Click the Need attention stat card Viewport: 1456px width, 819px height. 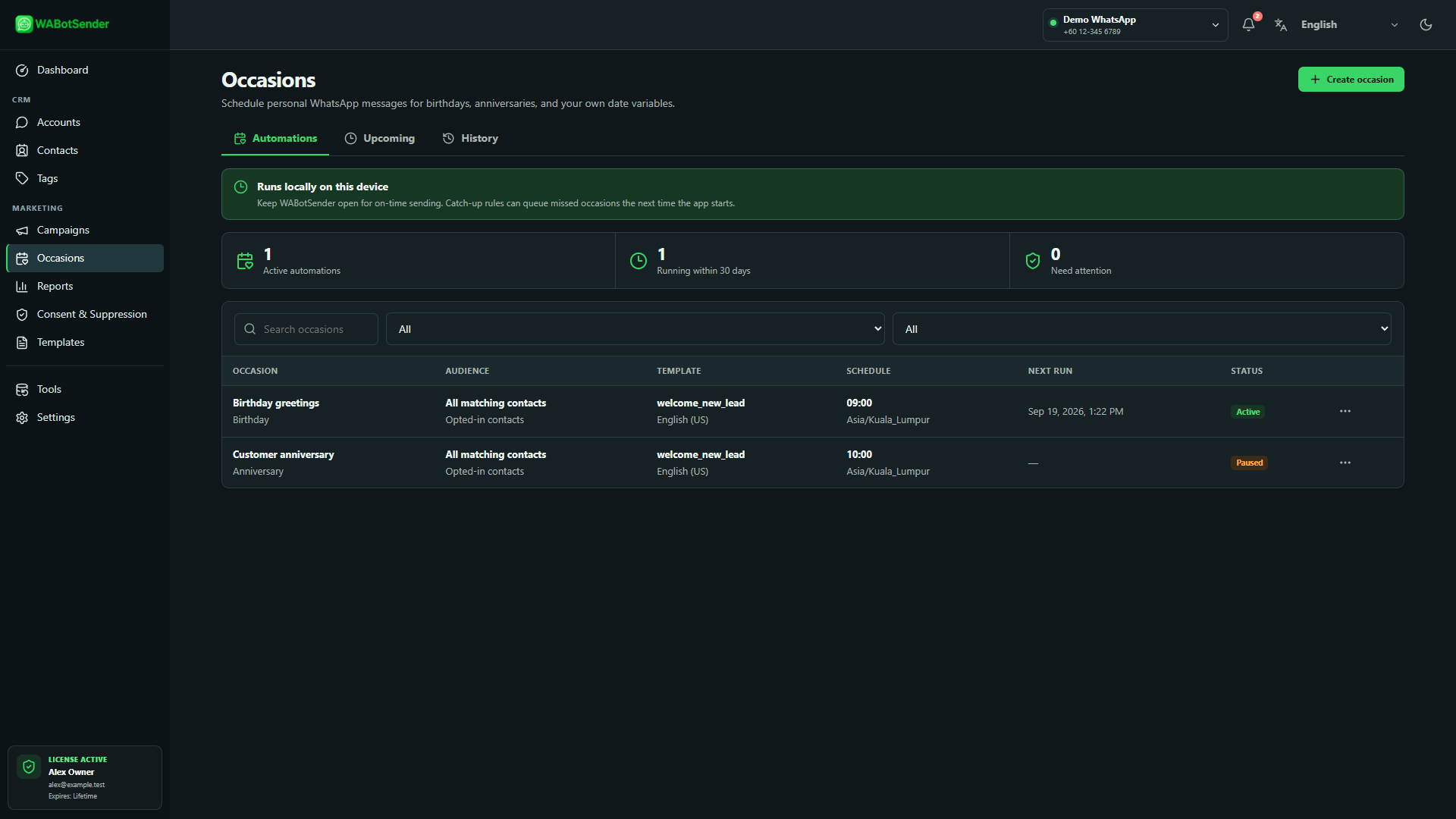(x=1207, y=261)
